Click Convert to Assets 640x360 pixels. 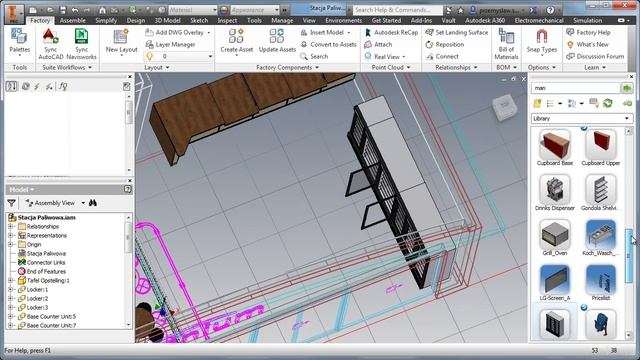click(x=329, y=44)
